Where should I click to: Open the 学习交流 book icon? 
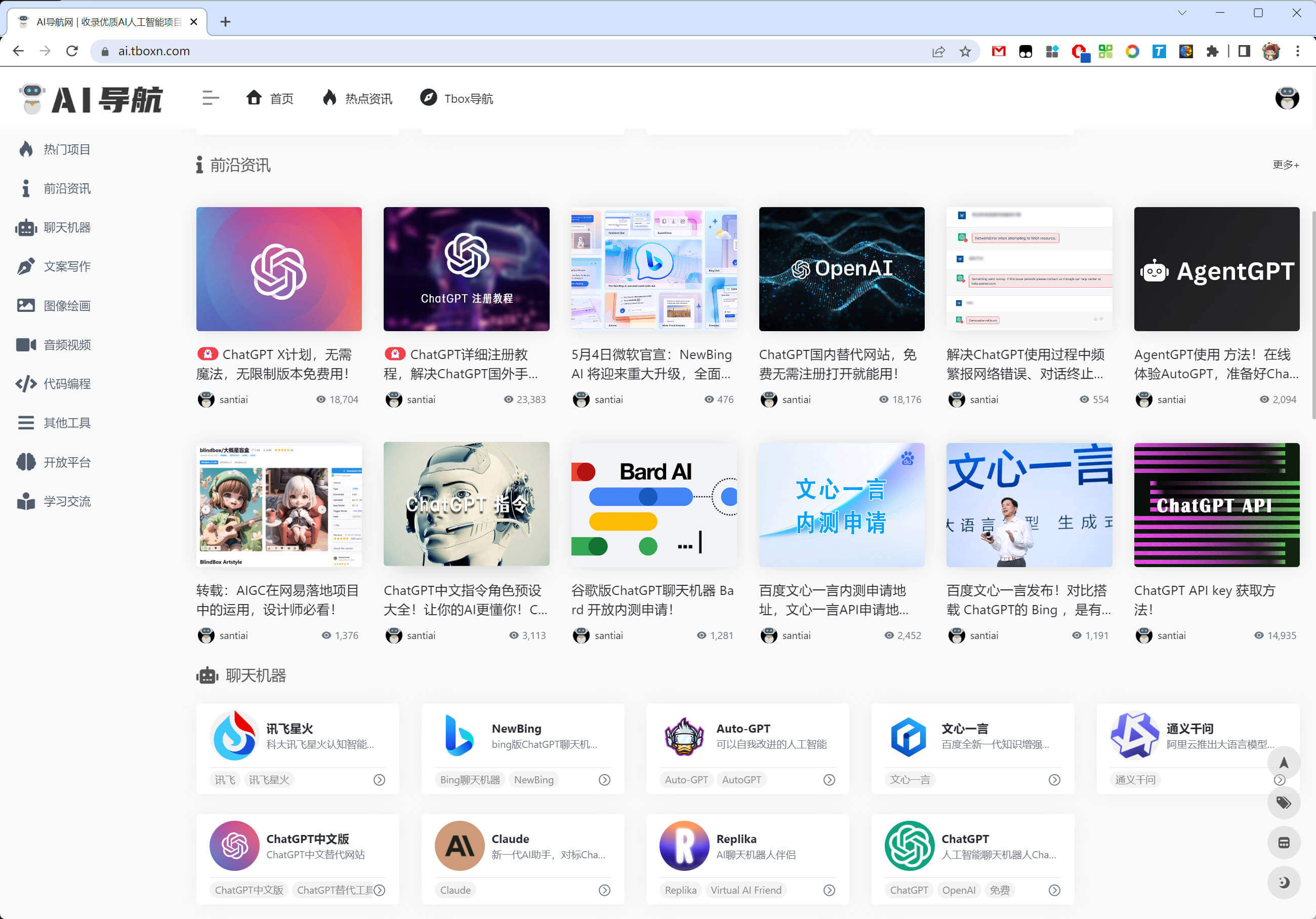pos(25,500)
